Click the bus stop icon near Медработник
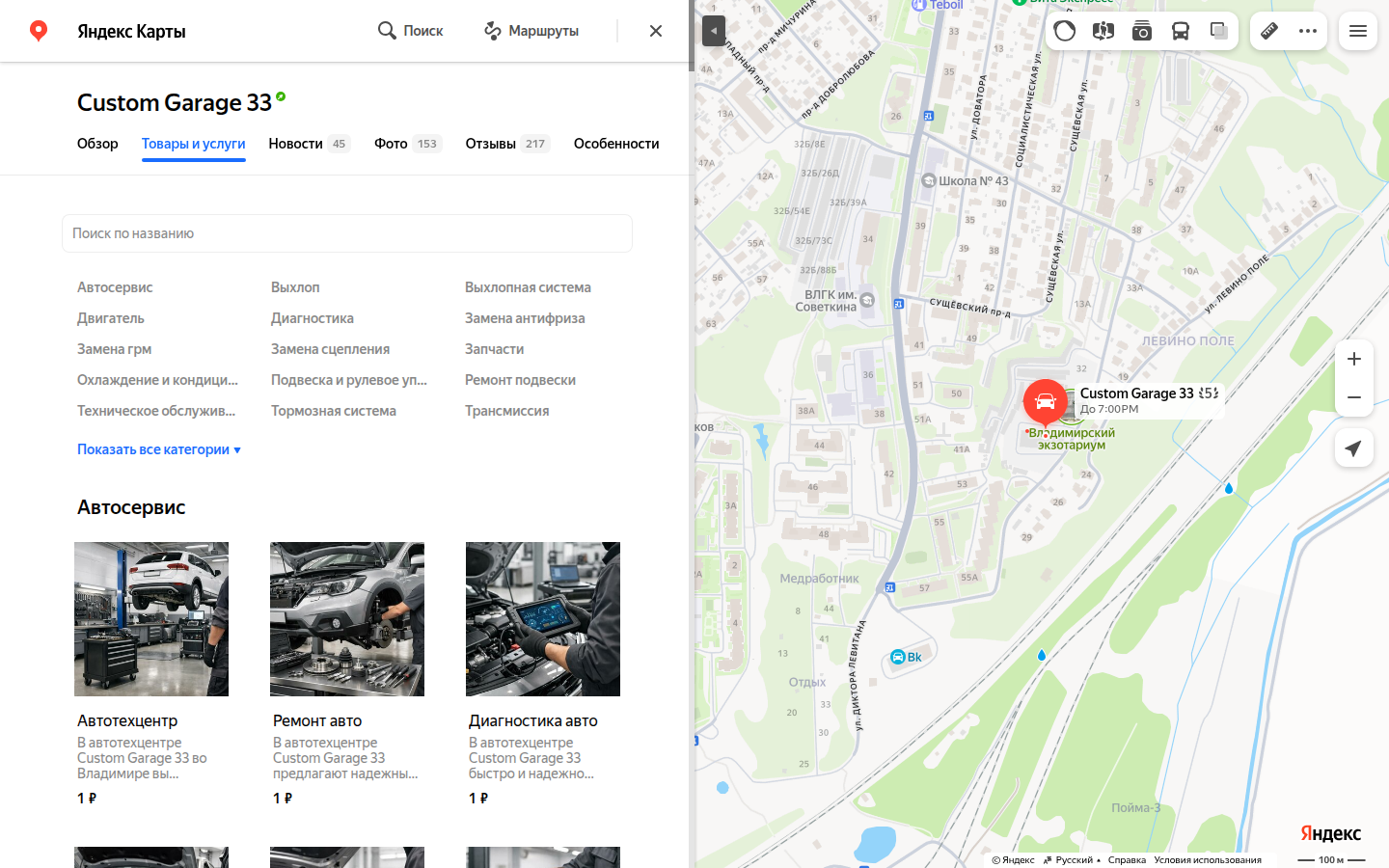Image resolution: width=1389 pixels, height=868 pixels. 889,586
